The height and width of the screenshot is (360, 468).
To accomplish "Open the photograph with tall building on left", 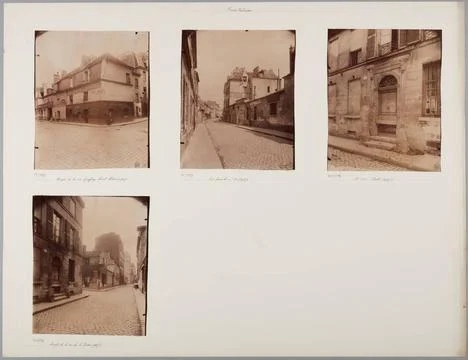I will pos(91,266).
